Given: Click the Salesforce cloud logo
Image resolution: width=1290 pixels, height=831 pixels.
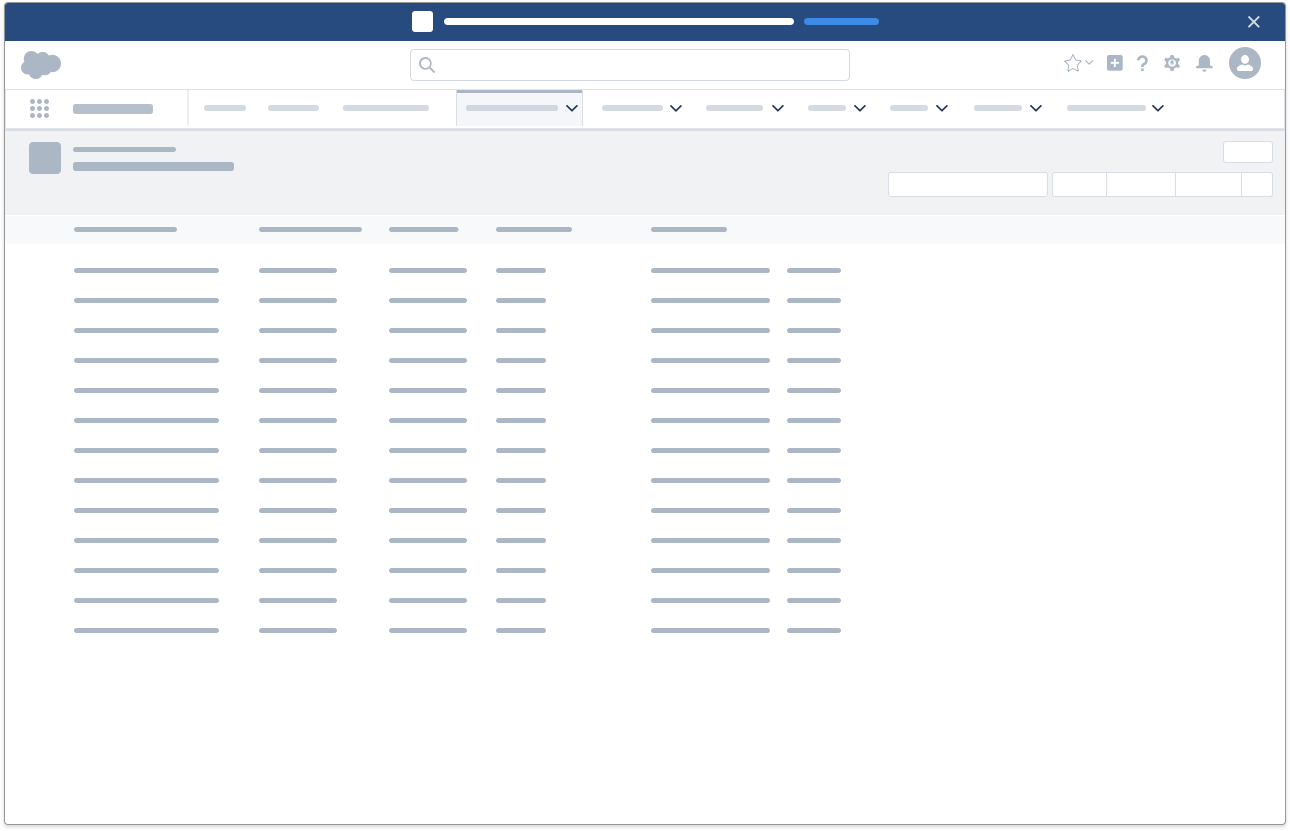Looking at the screenshot, I should point(40,64).
